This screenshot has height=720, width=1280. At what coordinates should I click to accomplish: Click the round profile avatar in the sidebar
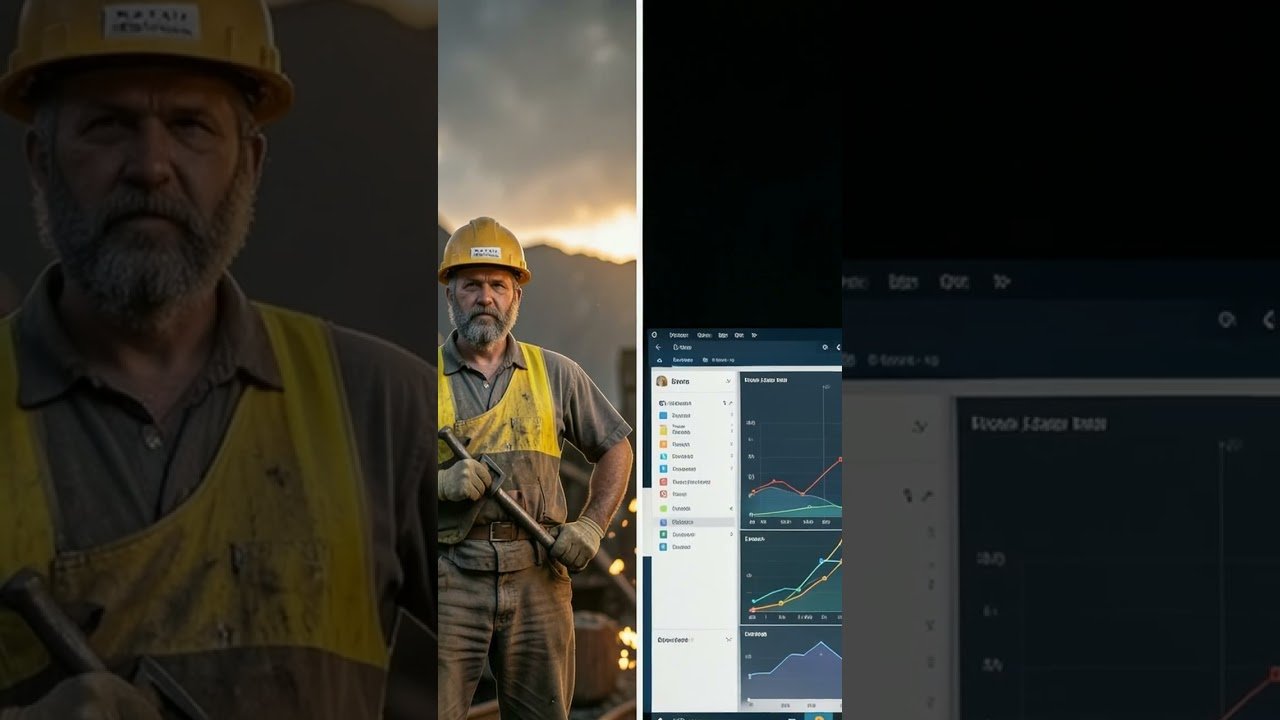click(x=661, y=381)
